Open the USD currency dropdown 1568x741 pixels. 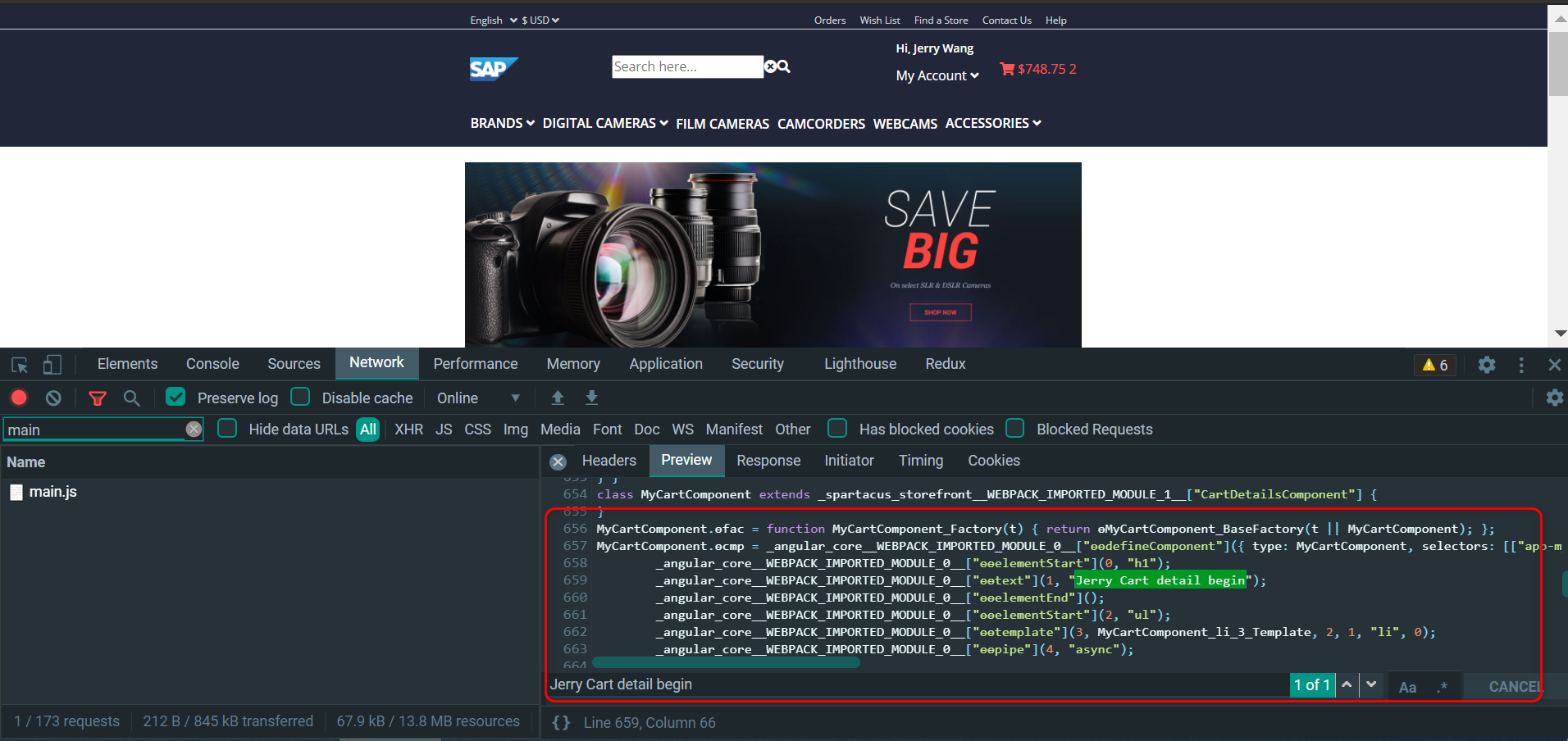click(540, 20)
